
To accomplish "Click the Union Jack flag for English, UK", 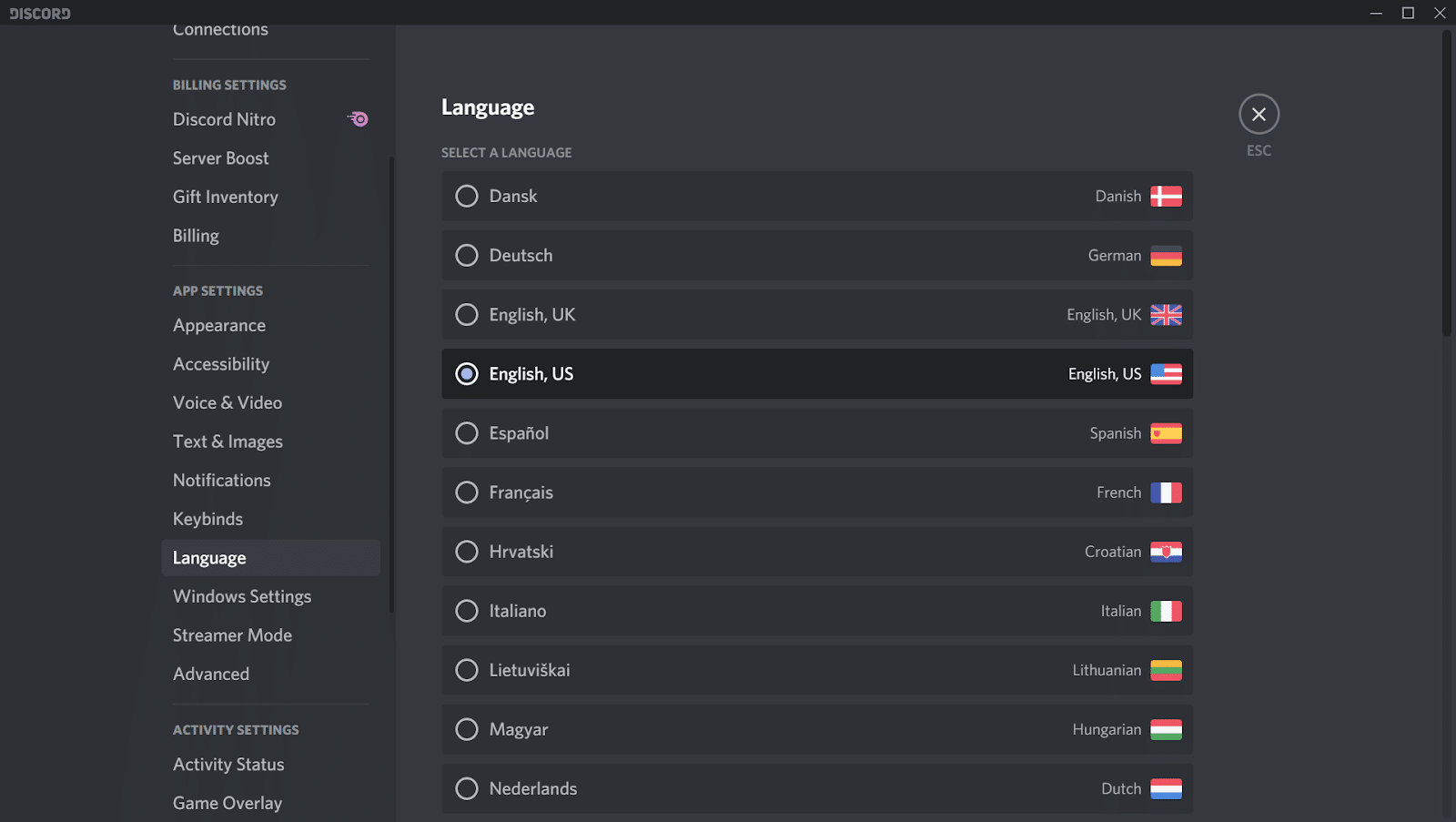I will [1166, 314].
